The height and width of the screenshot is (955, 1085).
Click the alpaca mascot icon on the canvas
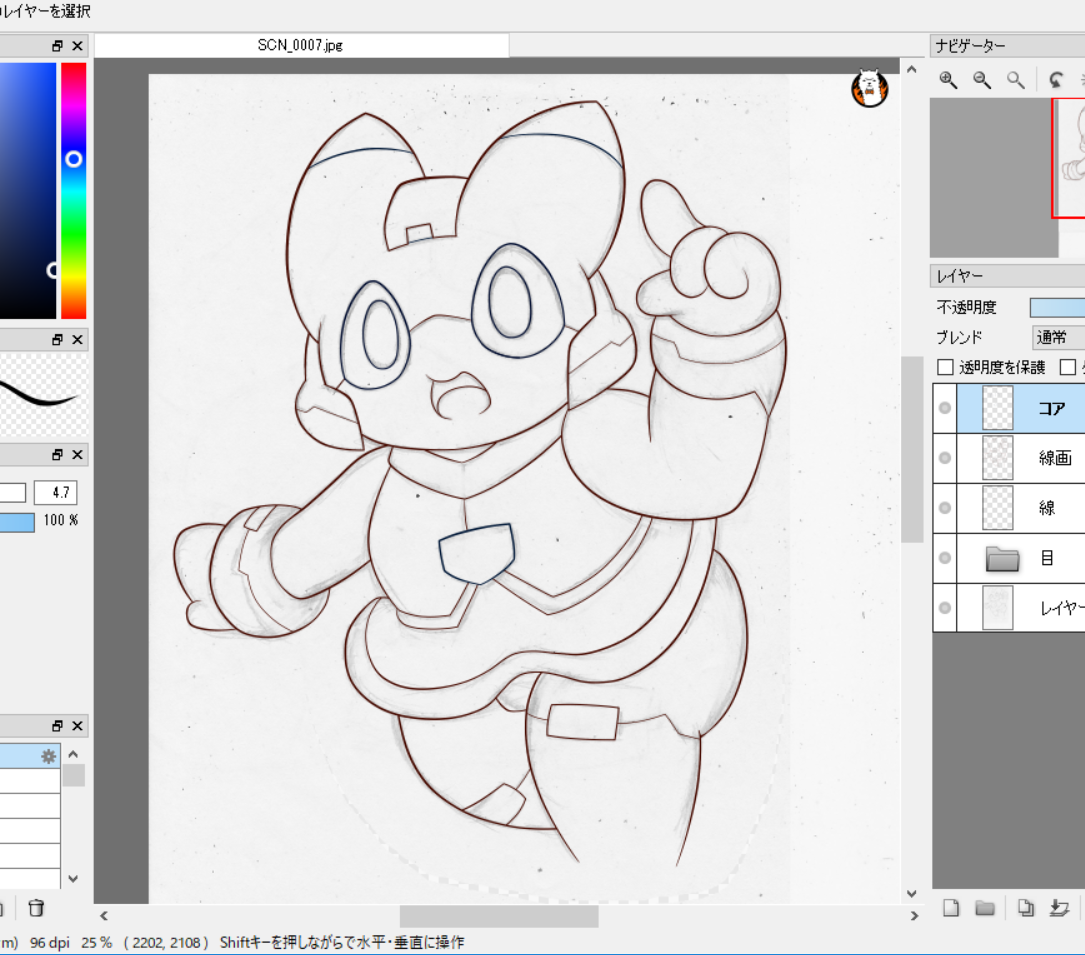point(870,89)
